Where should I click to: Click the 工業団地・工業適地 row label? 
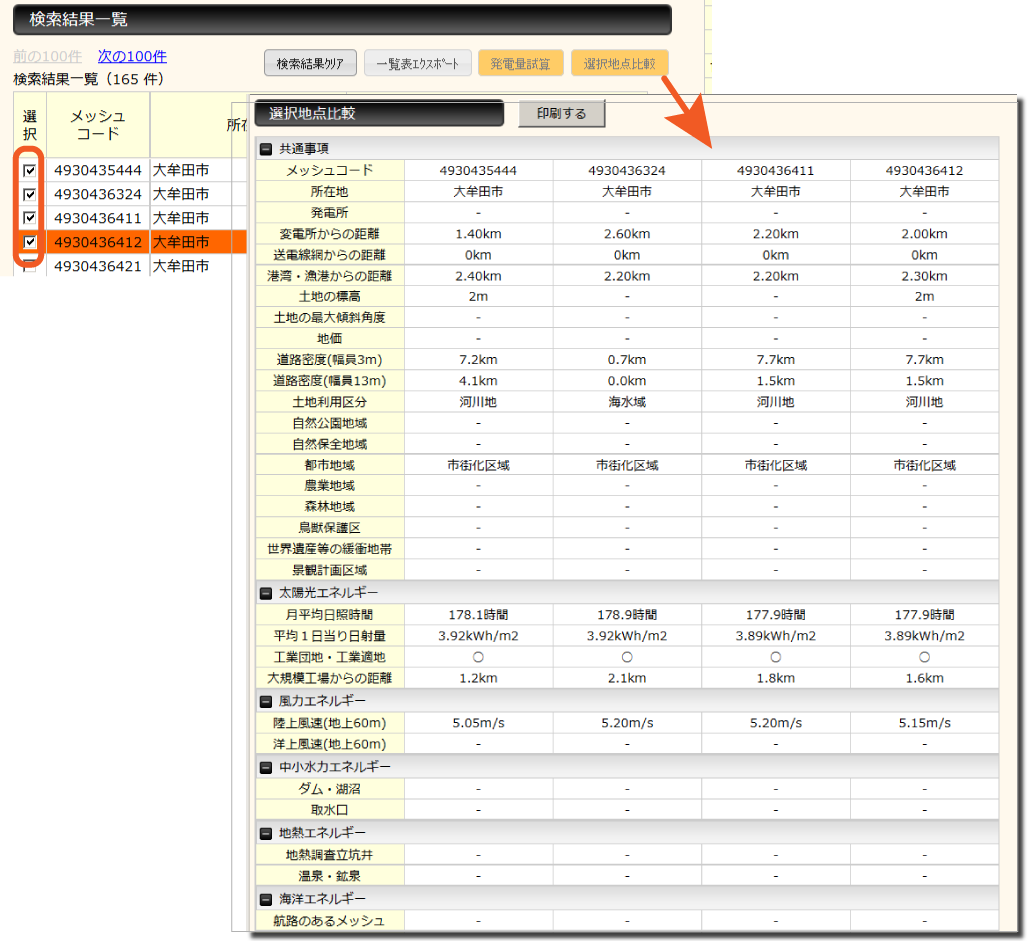tap(330, 657)
